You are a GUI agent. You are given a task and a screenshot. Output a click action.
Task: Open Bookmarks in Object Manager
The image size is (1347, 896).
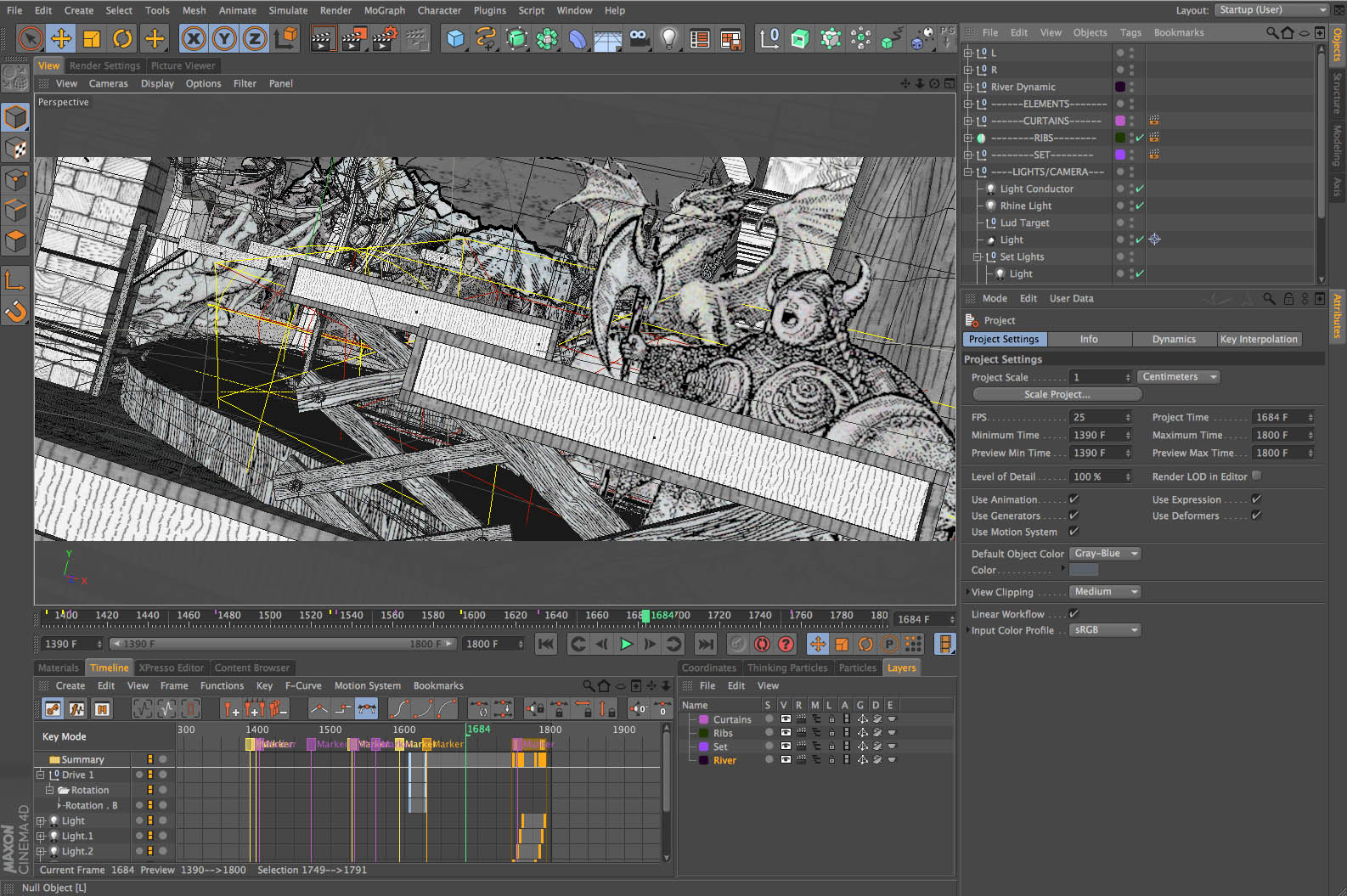1178,32
